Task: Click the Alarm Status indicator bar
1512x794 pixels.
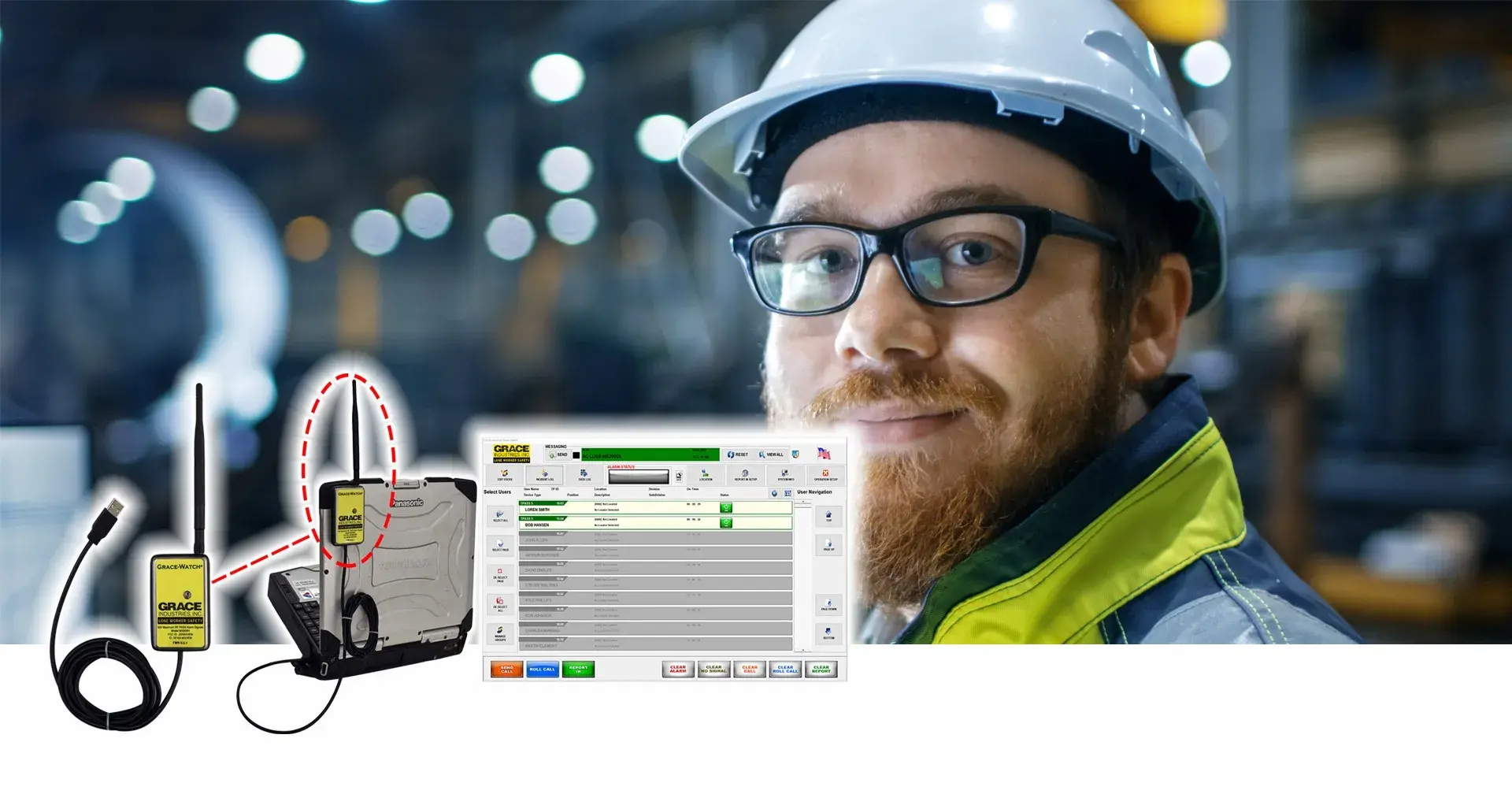Action: (x=638, y=477)
